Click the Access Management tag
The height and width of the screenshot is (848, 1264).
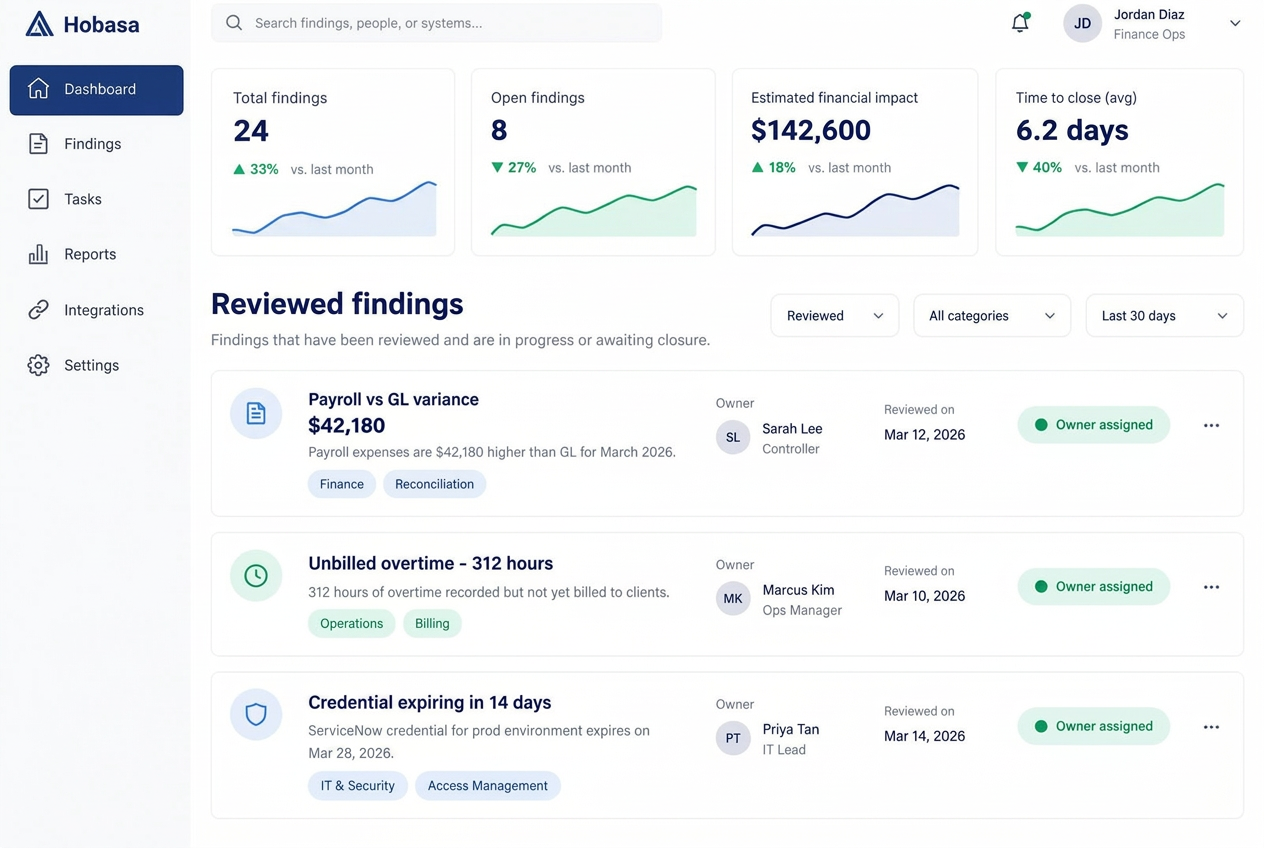488,786
